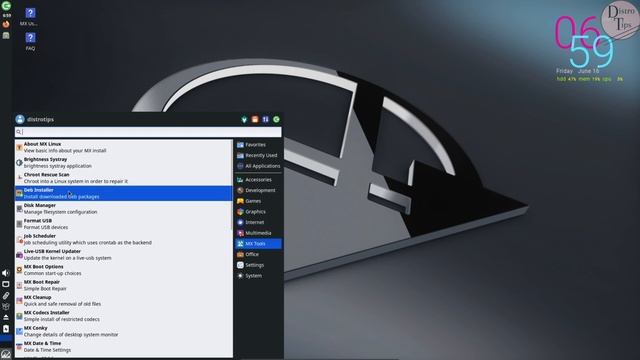Screen dimensions: 640x360
Task: Click the eject removable drives icon
Action: [x=6, y=317]
